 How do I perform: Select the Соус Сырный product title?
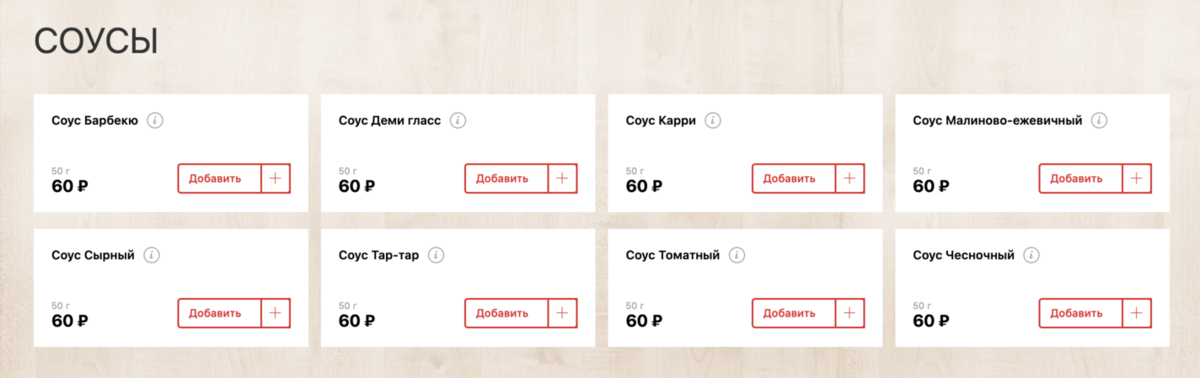point(93,255)
